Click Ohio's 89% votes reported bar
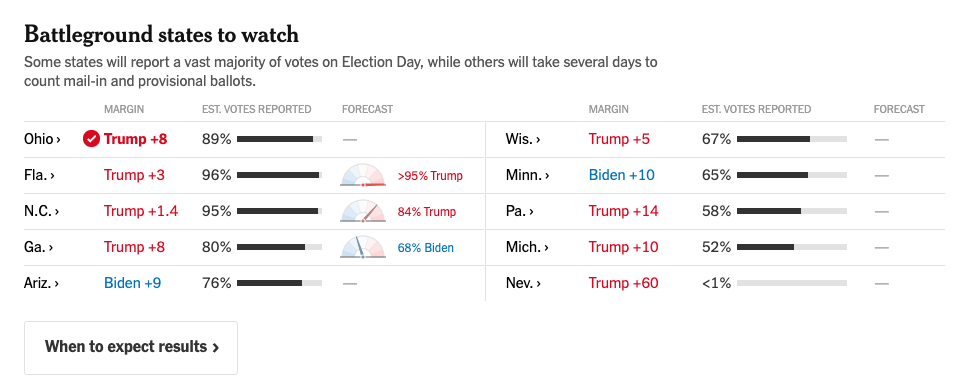The width and height of the screenshot is (970, 383). 280,139
